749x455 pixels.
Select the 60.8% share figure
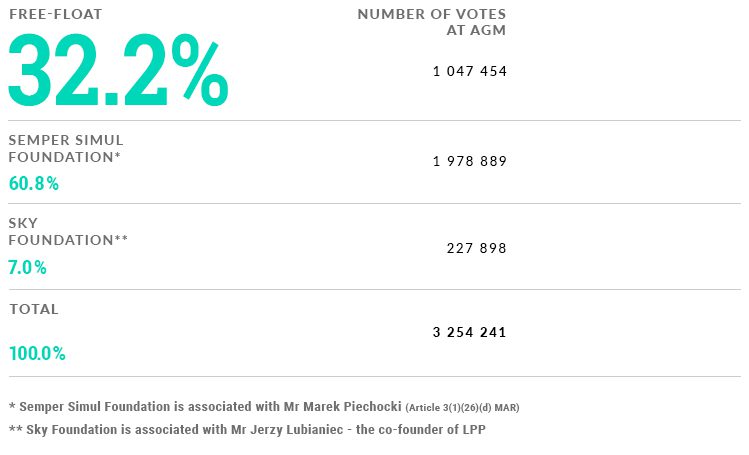pos(33,183)
